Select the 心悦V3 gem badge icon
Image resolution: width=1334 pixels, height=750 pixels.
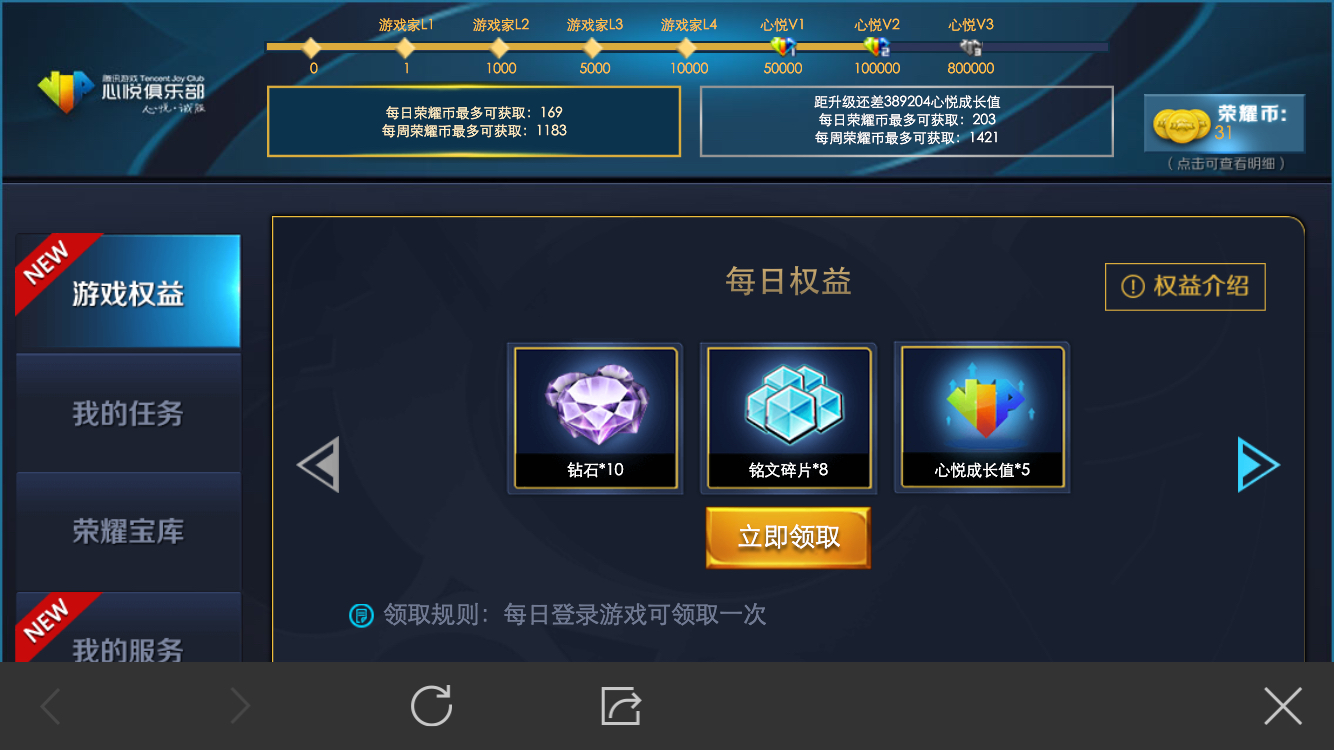pyautogui.click(x=971, y=46)
